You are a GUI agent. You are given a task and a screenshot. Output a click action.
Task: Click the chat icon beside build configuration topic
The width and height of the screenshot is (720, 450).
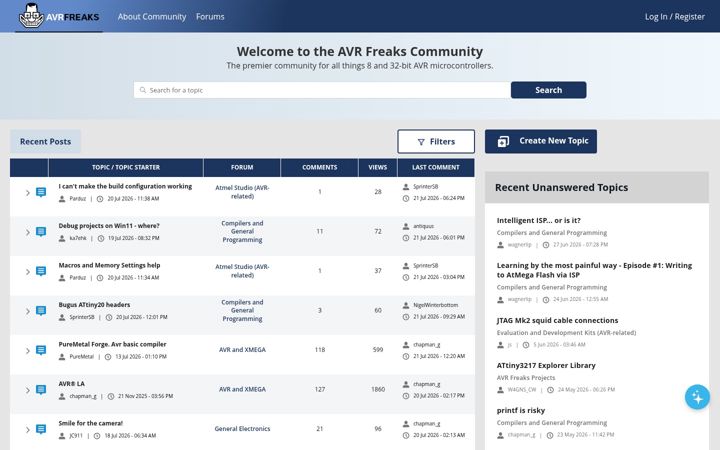(x=41, y=192)
